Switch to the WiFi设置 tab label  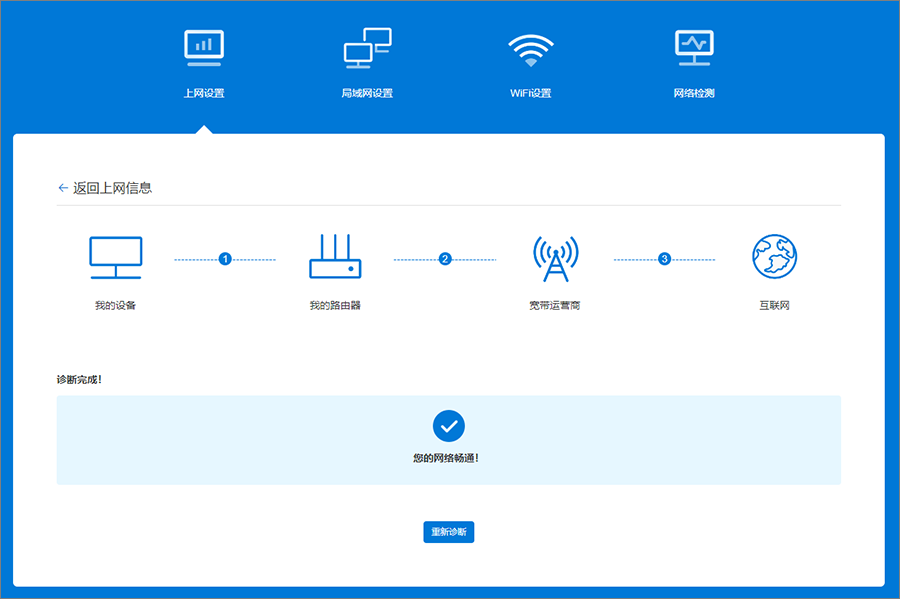(531, 93)
